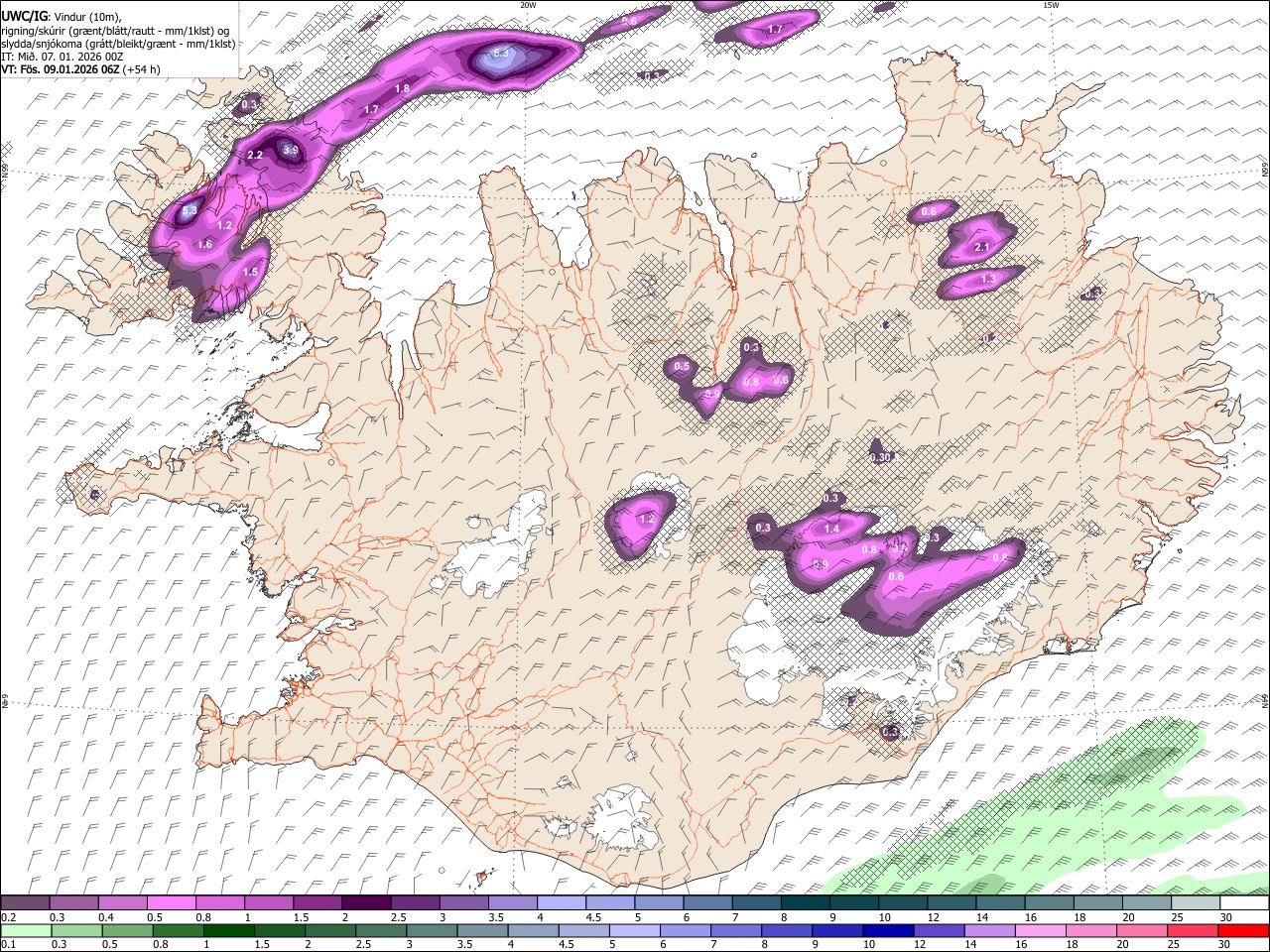The height and width of the screenshot is (952, 1270).
Task: Select bright pink upper legend swatch at 0.5
Action: 171,903
